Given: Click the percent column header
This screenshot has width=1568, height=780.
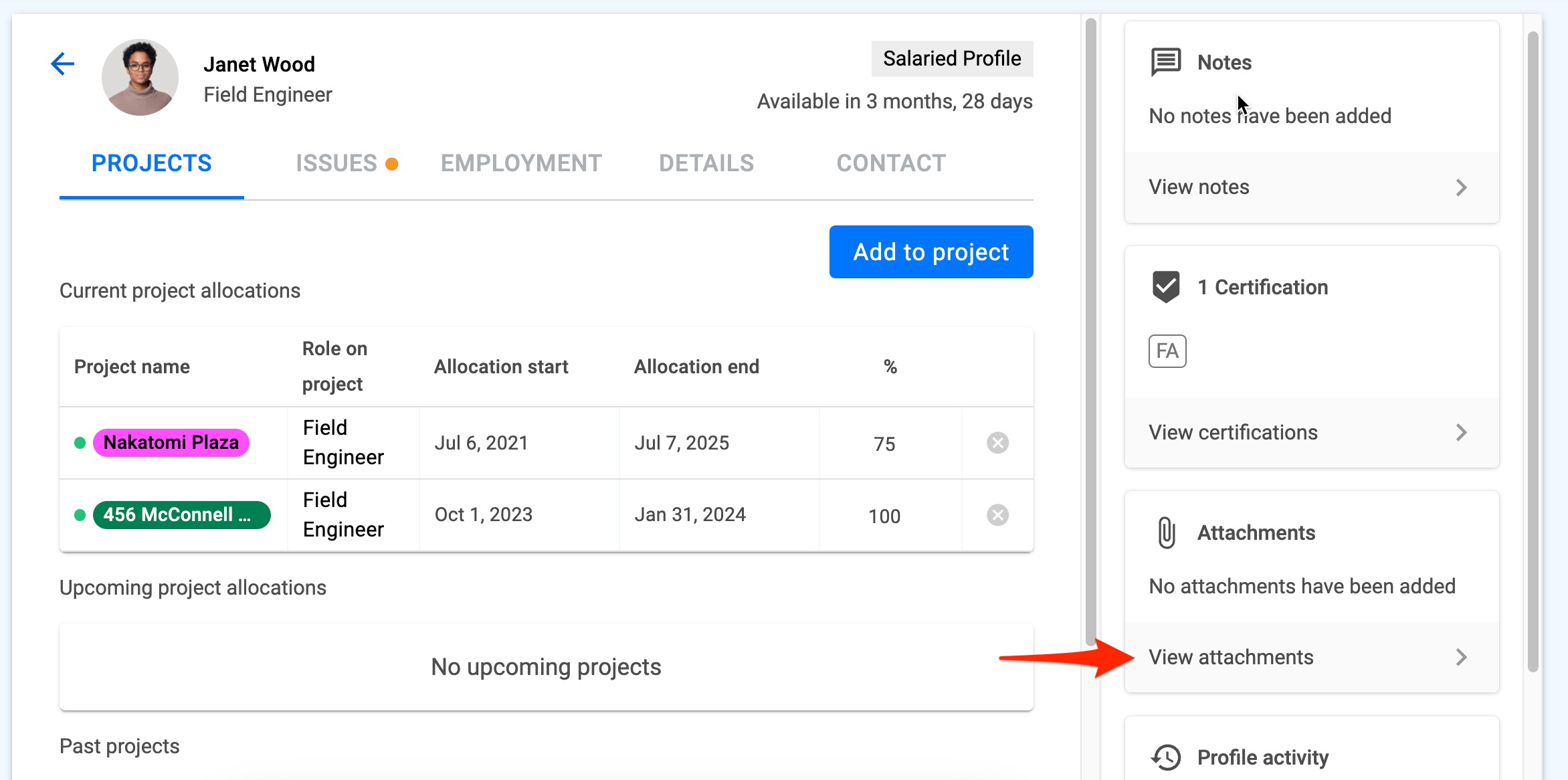Looking at the screenshot, I should [x=890, y=367].
